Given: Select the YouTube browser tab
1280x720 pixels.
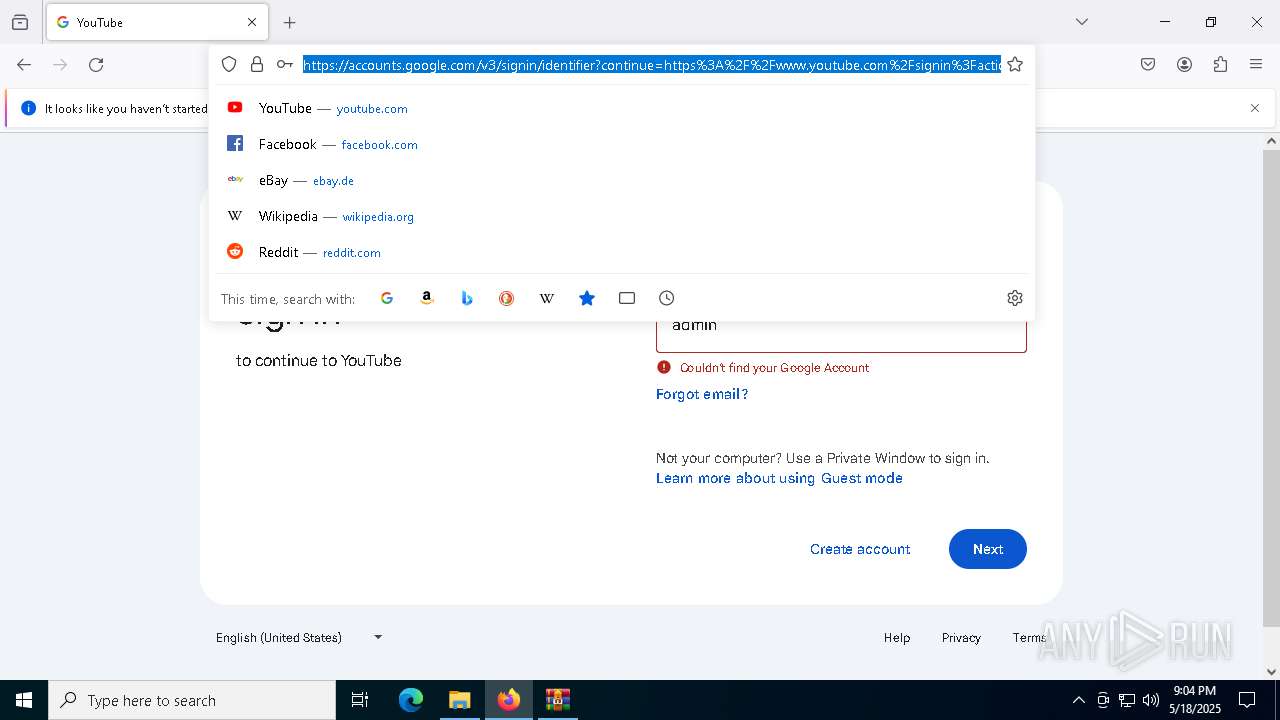Looking at the screenshot, I should coord(157,22).
